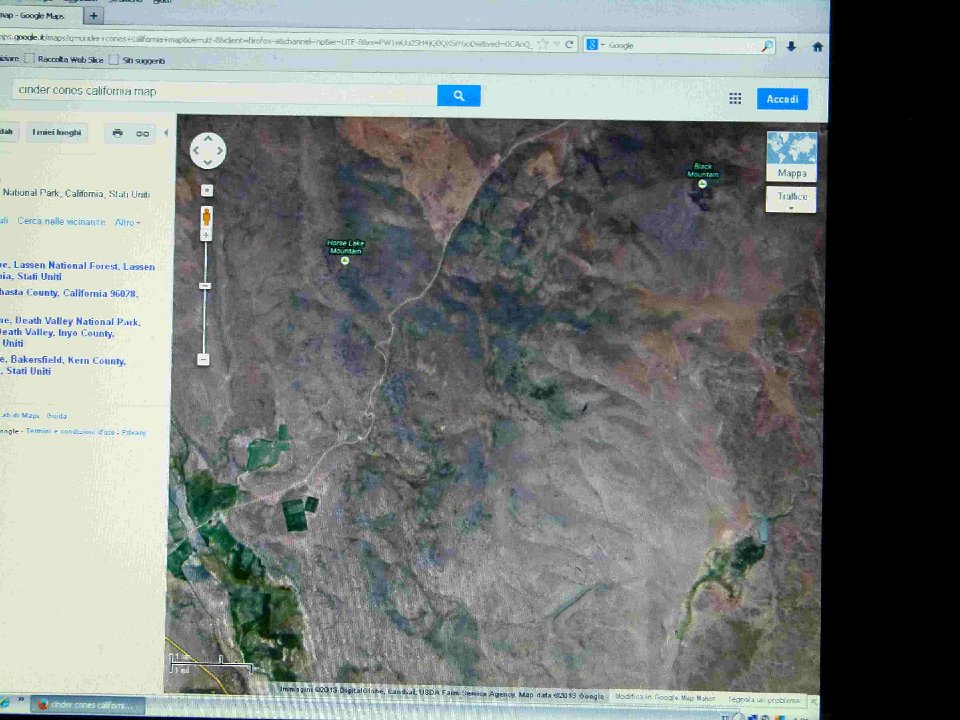Open the Bakersfield, Kern County result
This screenshot has height=720, width=960.
click(x=62, y=366)
